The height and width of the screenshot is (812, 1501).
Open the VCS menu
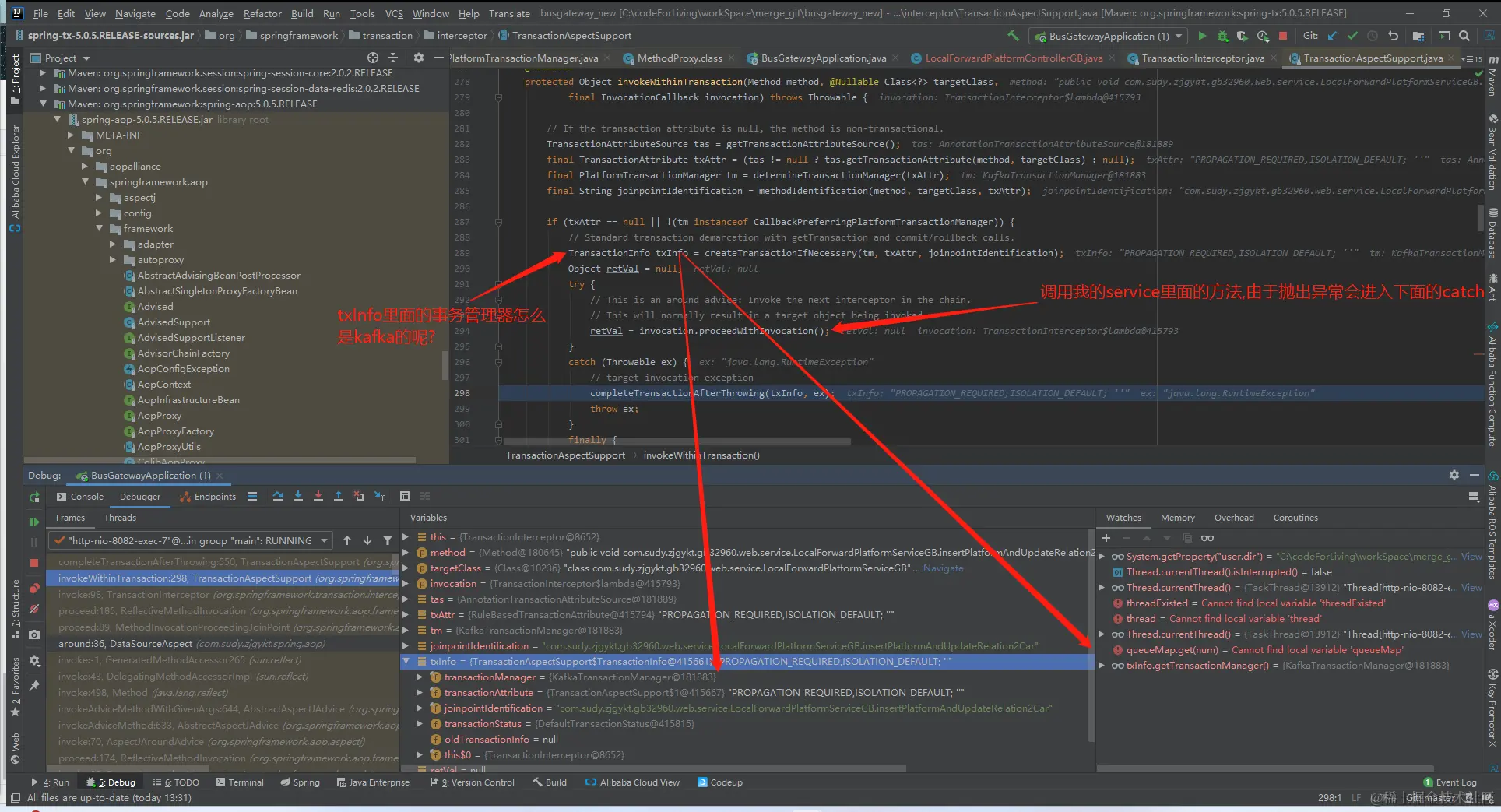pos(394,13)
